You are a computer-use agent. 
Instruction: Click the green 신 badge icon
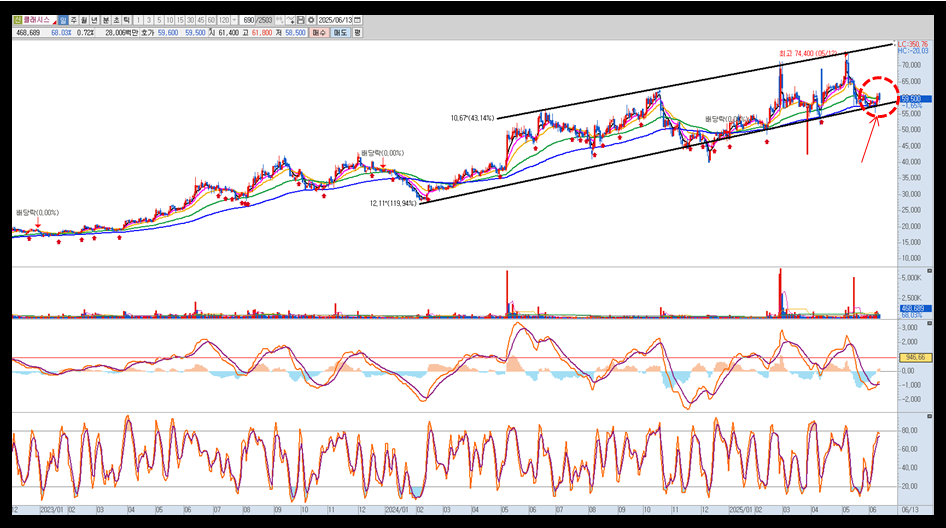pos(17,21)
